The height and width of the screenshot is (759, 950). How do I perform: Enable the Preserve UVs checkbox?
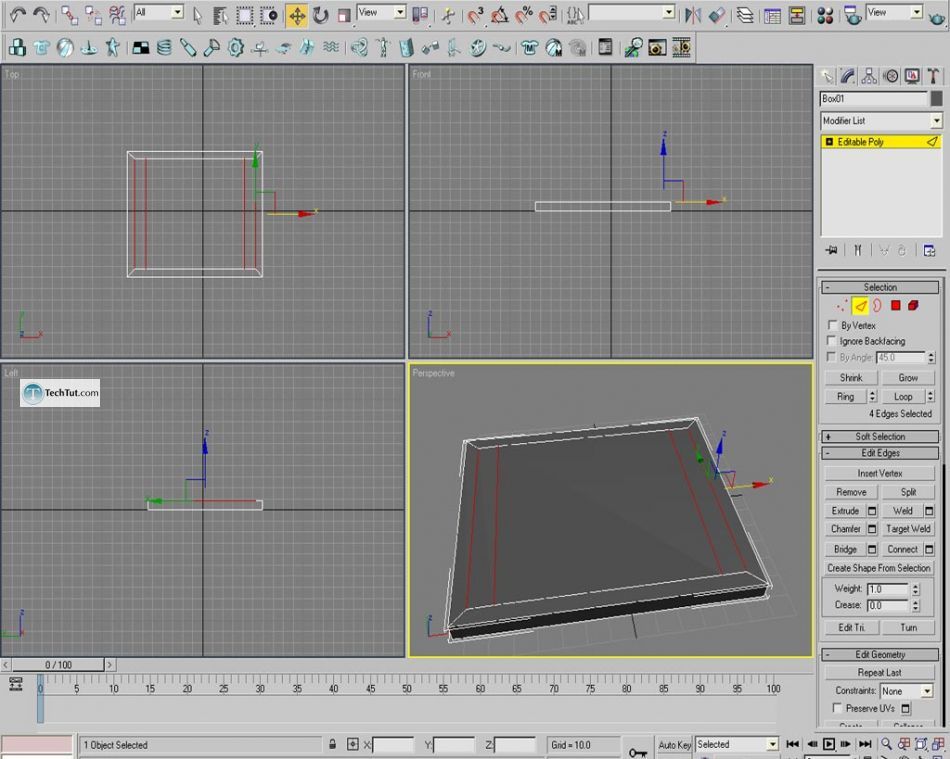coord(837,708)
